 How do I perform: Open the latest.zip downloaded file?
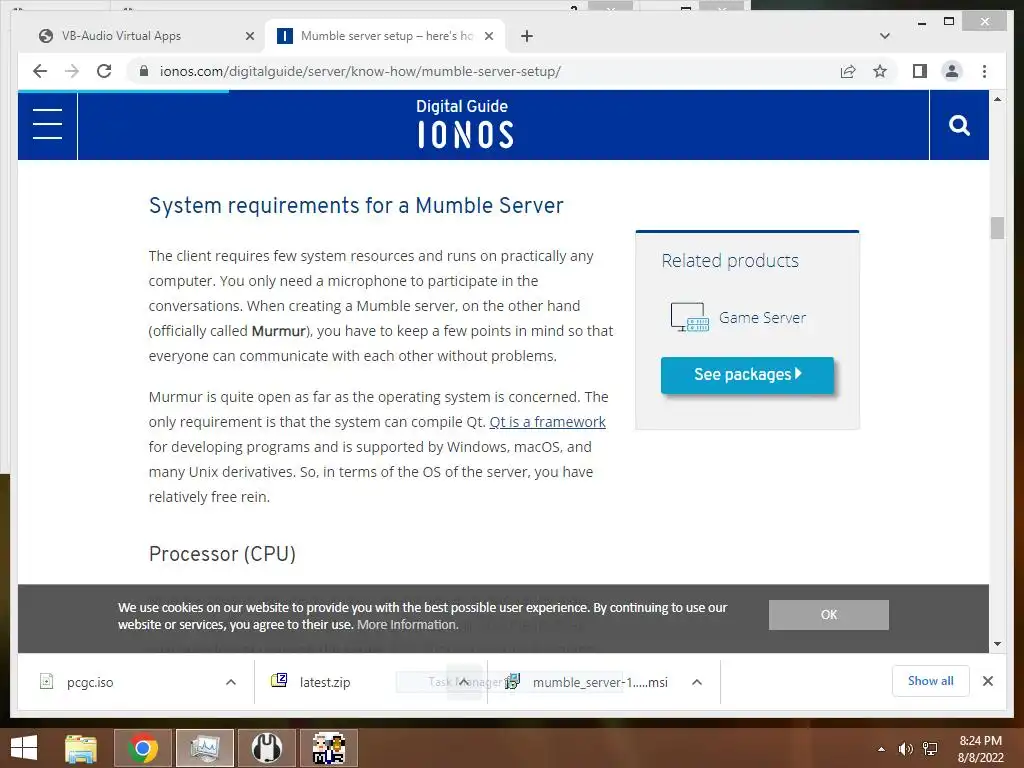(325, 682)
